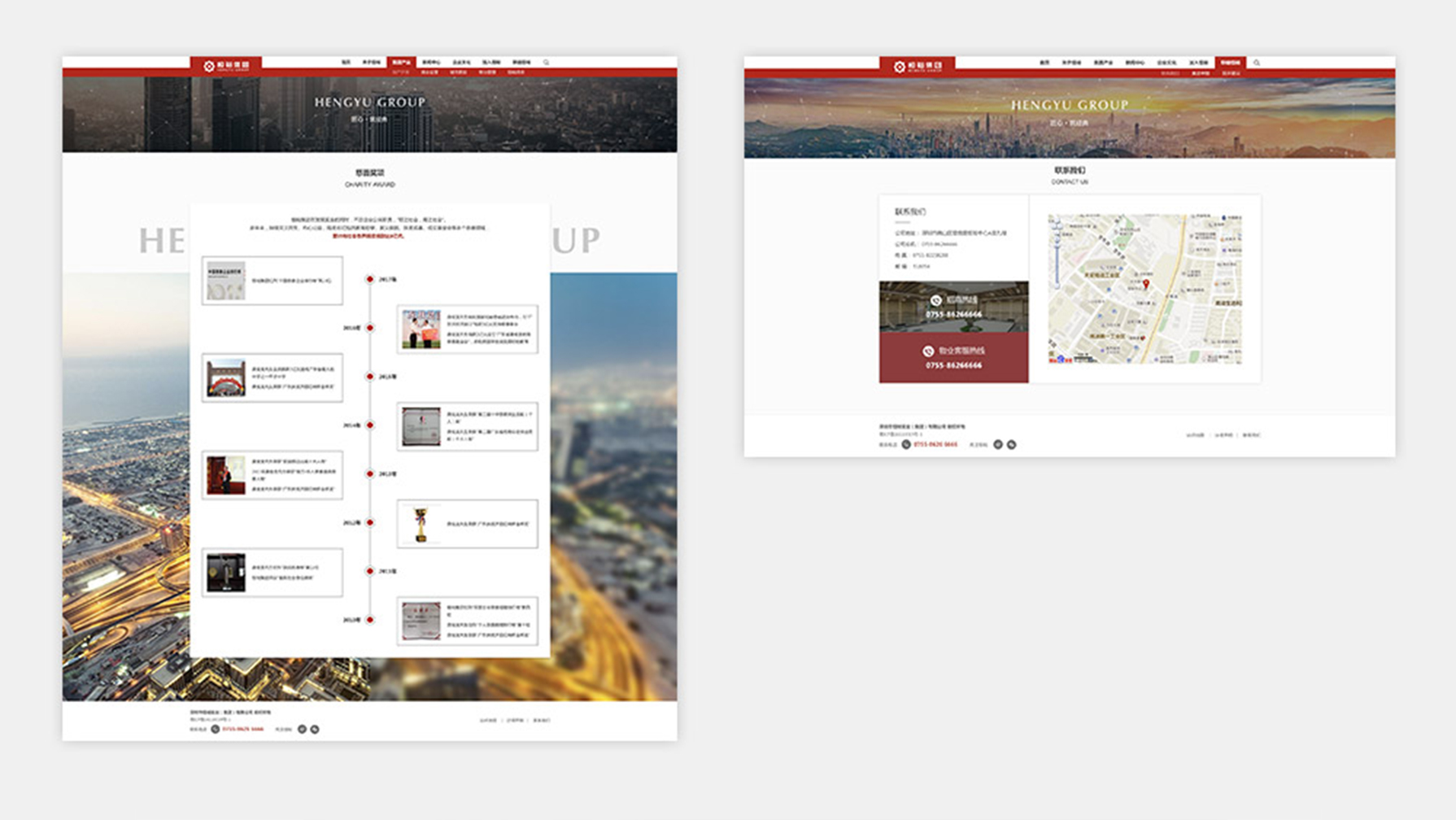Select the highlighted red nav tab on the charity award page
1456x820 pixels.
click(401, 63)
